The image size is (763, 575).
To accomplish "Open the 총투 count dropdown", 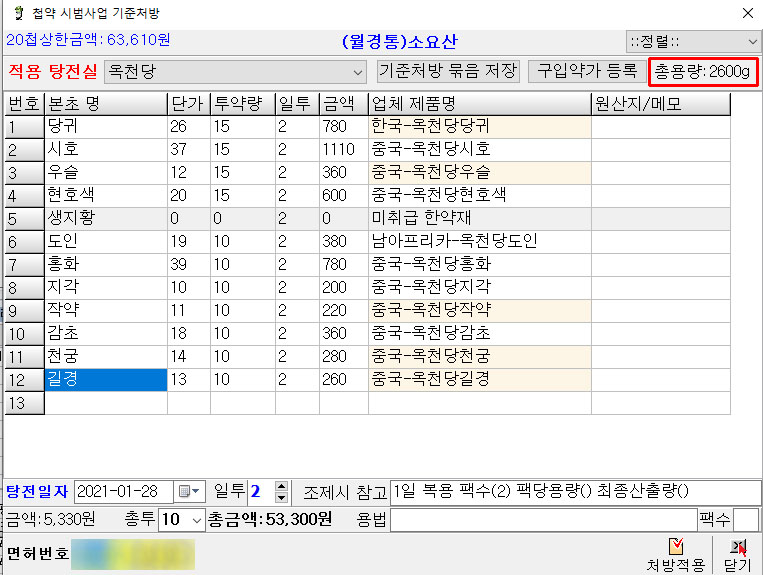I will [x=196, y=519].
